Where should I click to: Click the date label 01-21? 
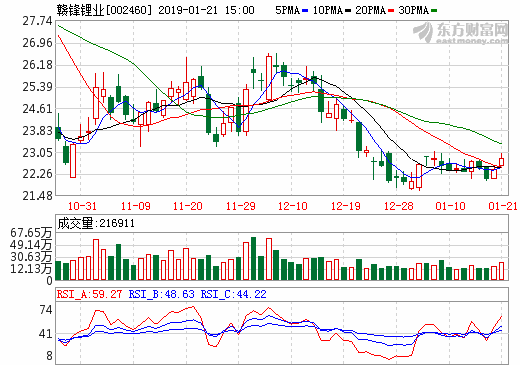click(503, 206)
